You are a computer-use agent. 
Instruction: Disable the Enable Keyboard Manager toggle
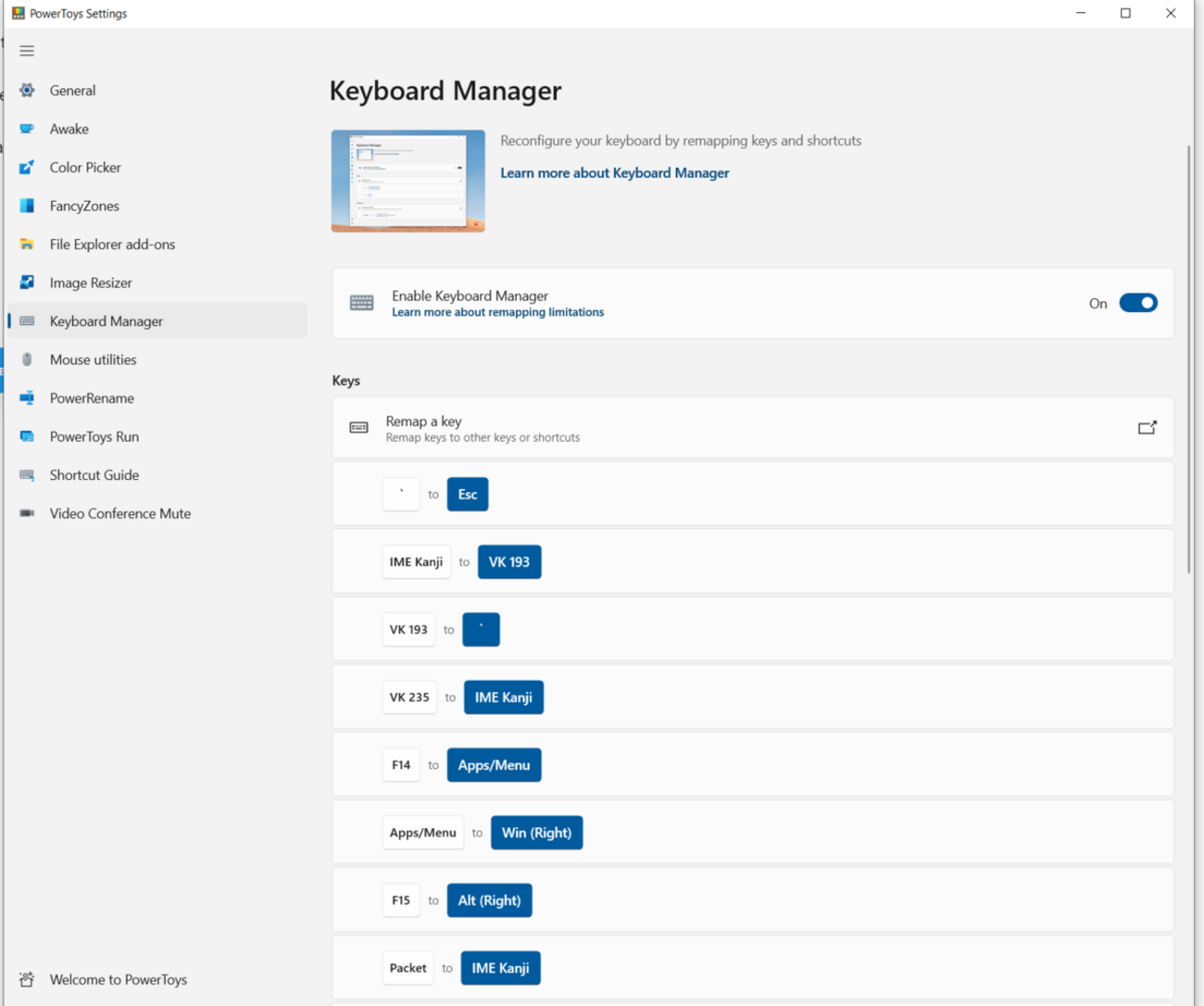(x=1137, y=303)
